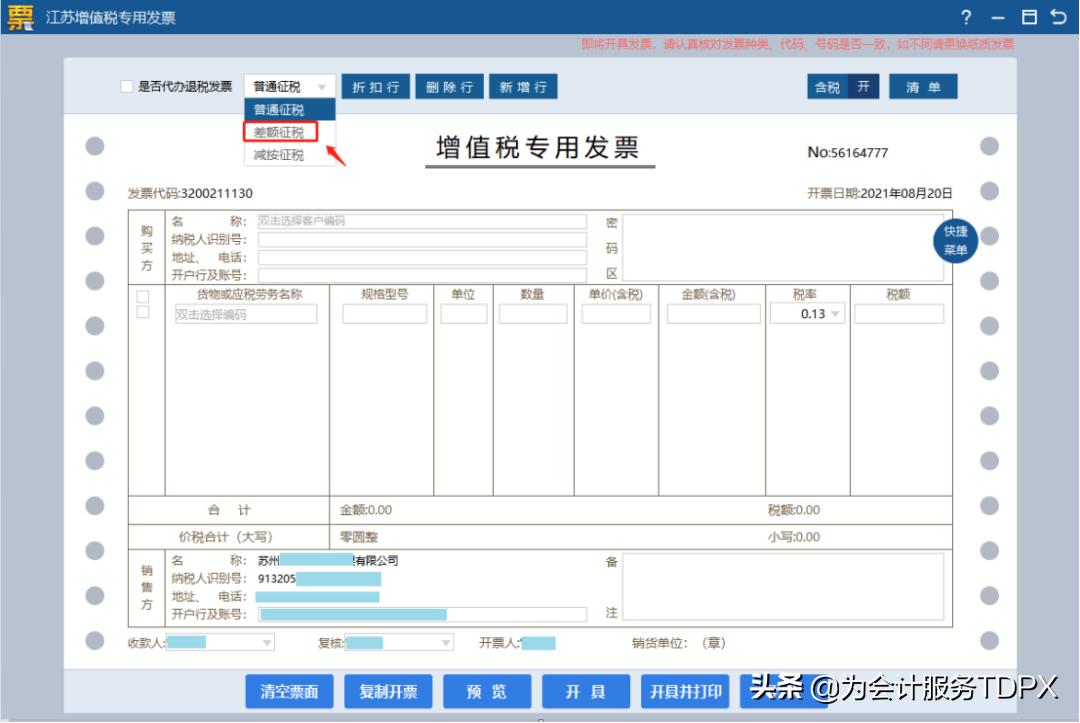Open help via the question mark icon

click(x=965, y=17)
